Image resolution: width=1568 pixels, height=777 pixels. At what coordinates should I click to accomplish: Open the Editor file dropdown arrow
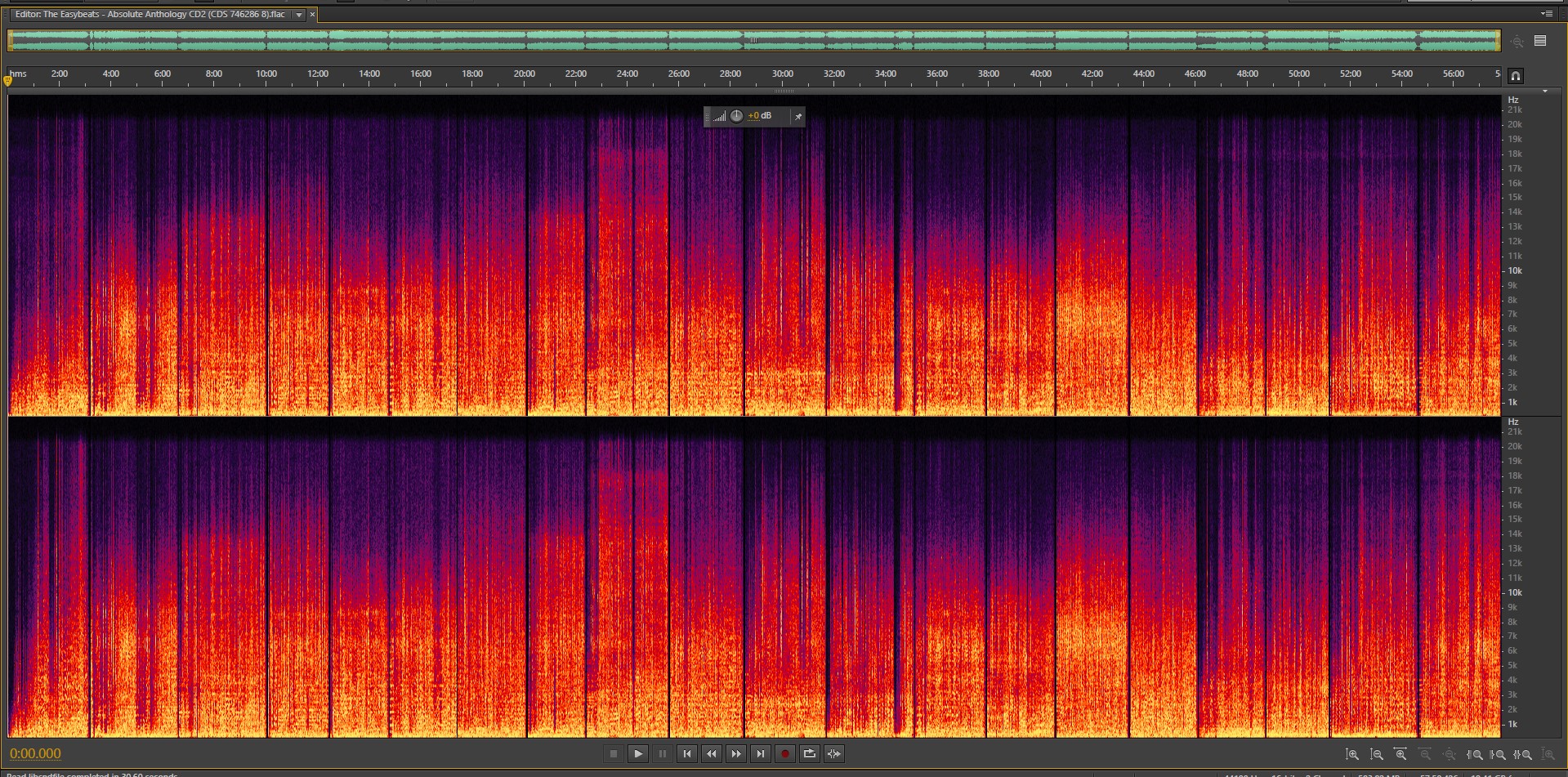[299, 15]
